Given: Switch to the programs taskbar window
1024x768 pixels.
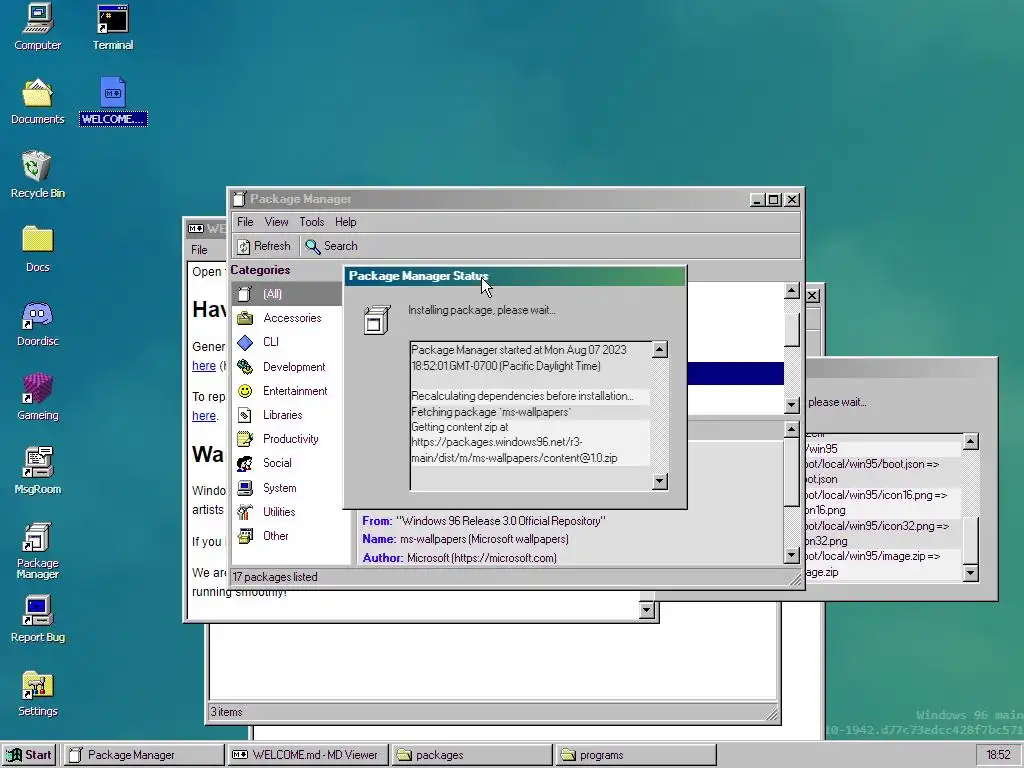Looking at the screenshot, I should pyautogui.click(x=636, y=755).
